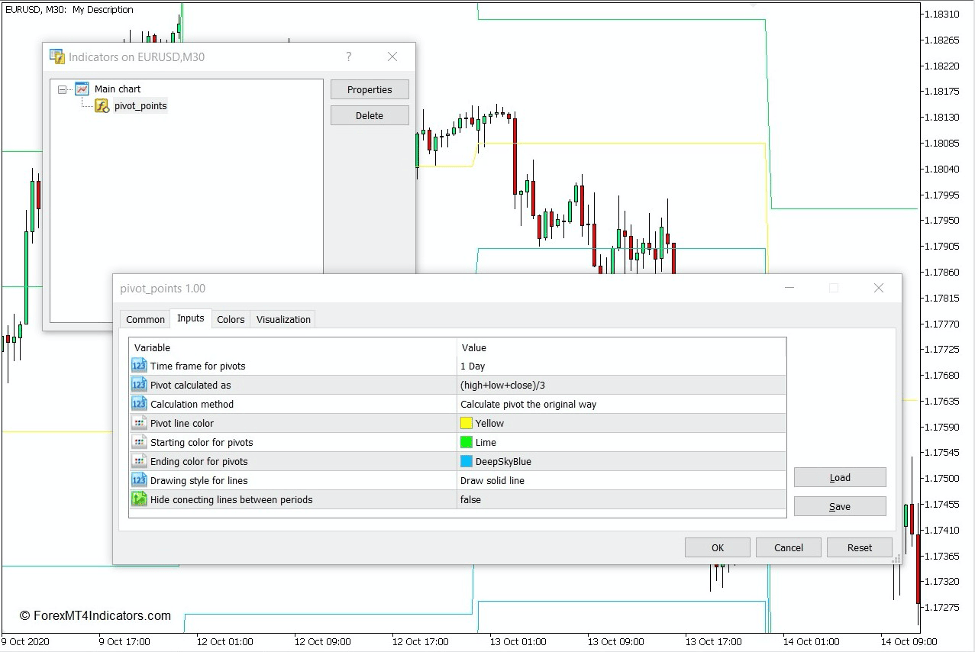Click the 123 icon beside Drawing style for lines
This screenshot has height=652, width=977.
click(x=139, y=480)
